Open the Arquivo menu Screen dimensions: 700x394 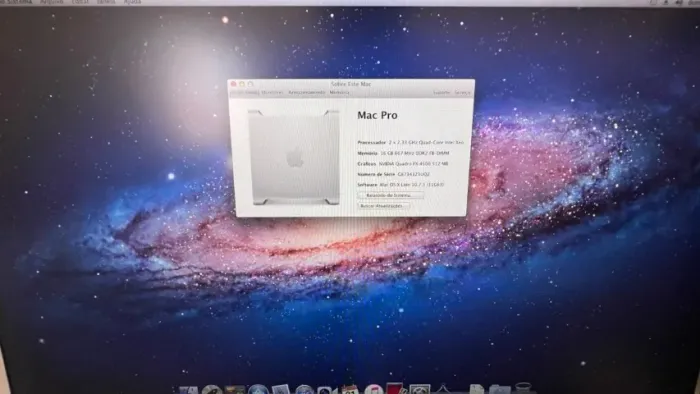pyautogui.click(x=51, y=2)
